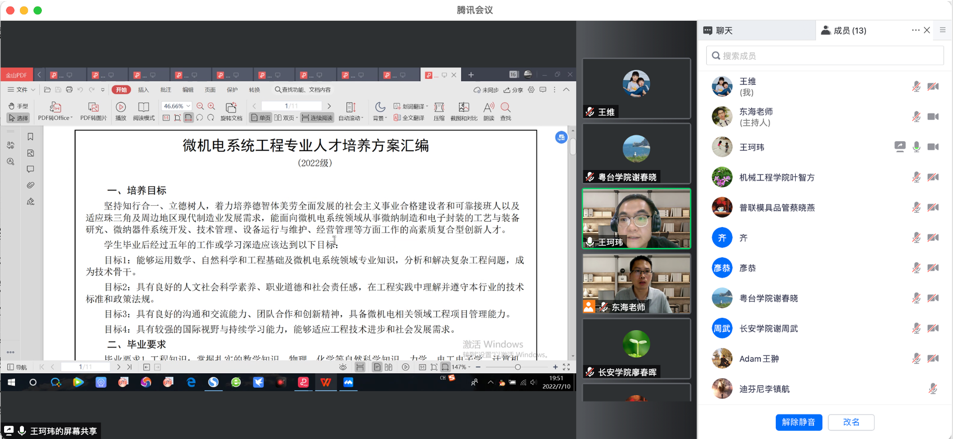Viewport: 953px width, 439px height.
Task: Click the PDF转图片 export icon
Action: pyautogui.click(x=93, y=109)
